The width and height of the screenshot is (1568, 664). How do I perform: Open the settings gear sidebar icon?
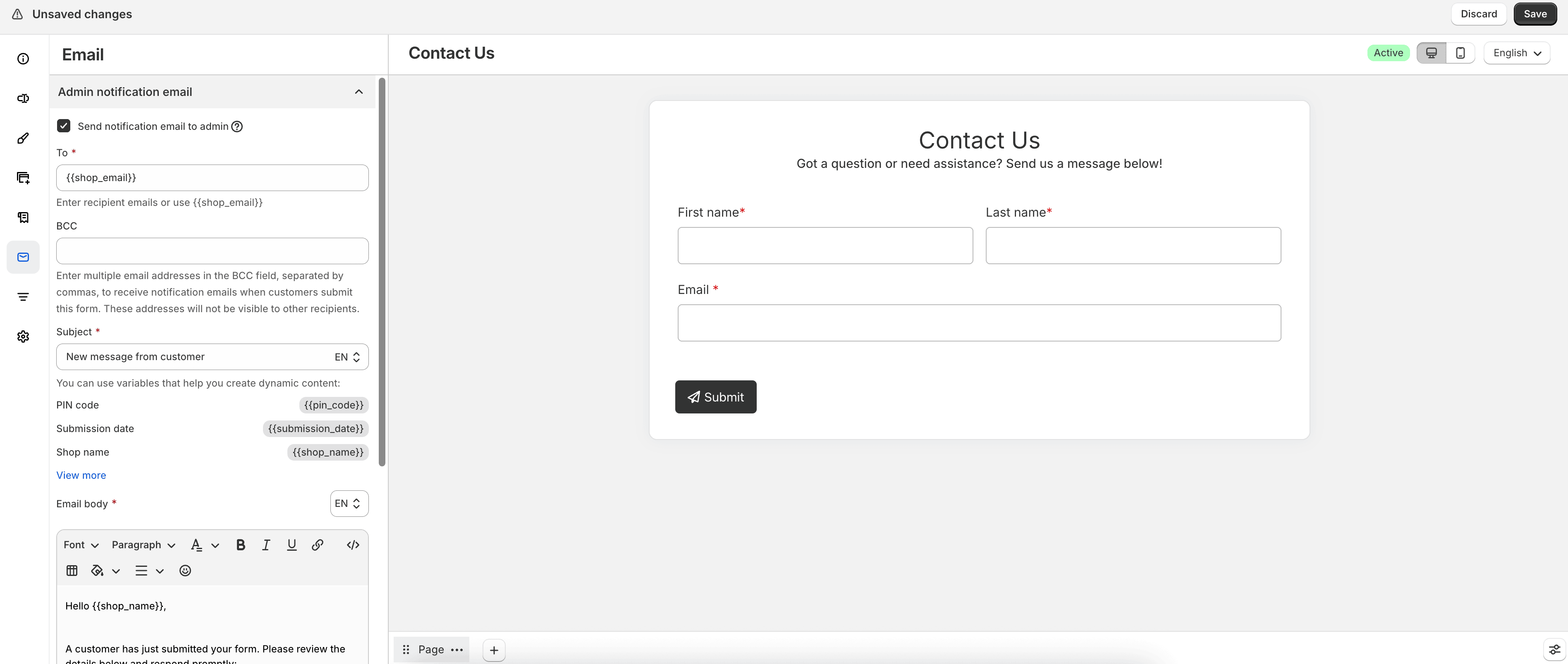pos(23,337)
